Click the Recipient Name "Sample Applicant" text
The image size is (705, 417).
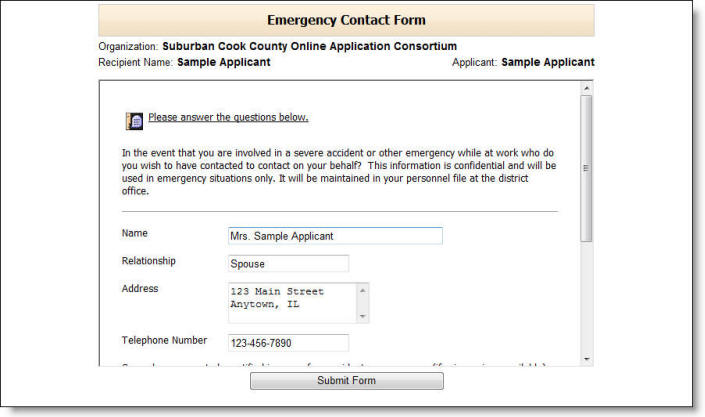point(223,62)
